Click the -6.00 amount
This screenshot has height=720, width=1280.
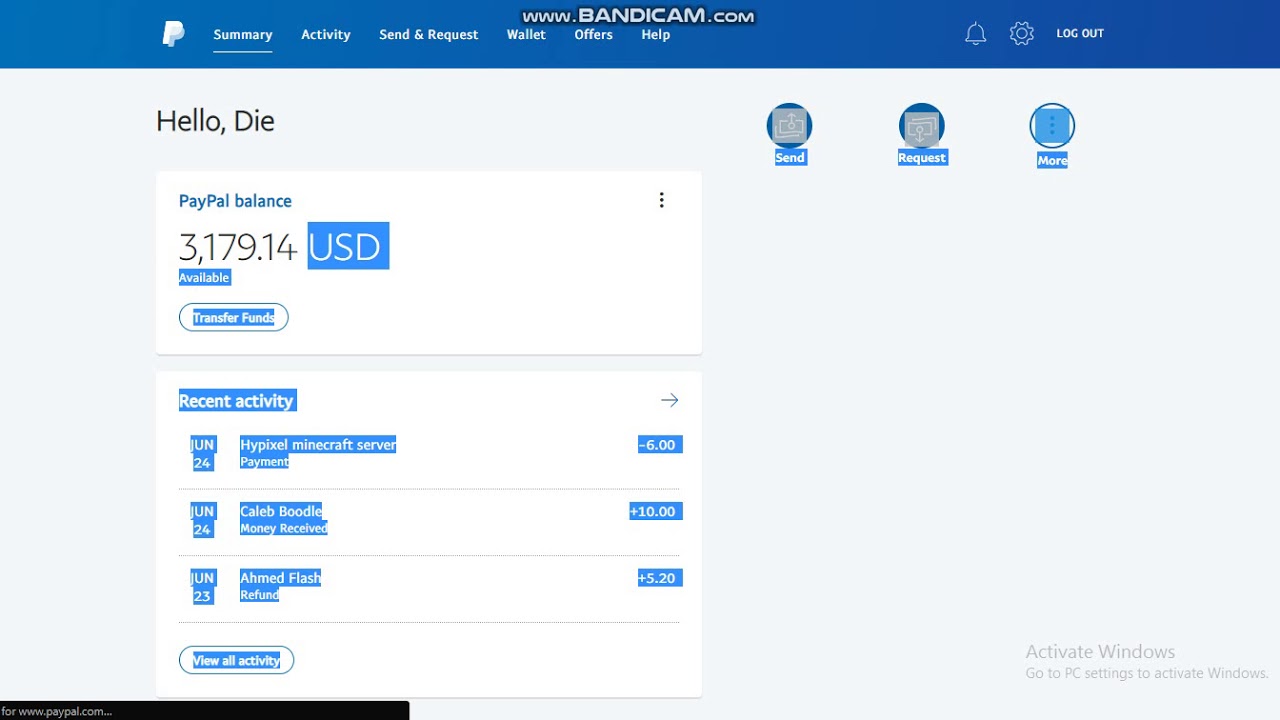[659, 445]
